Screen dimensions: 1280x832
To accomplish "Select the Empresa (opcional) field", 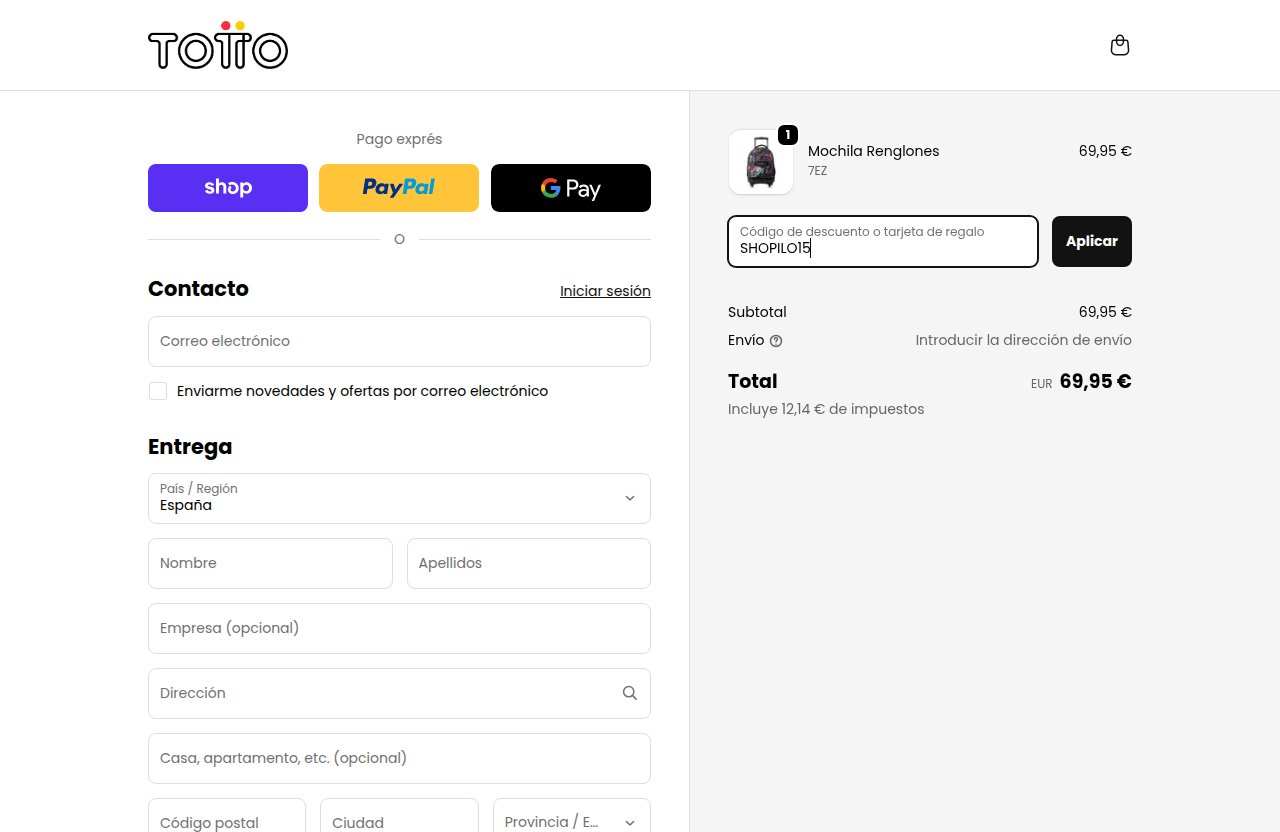I will coord(399,628).
